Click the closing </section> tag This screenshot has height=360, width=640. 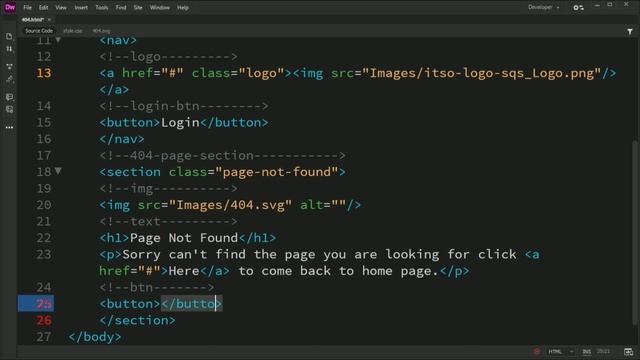[138, 320]
